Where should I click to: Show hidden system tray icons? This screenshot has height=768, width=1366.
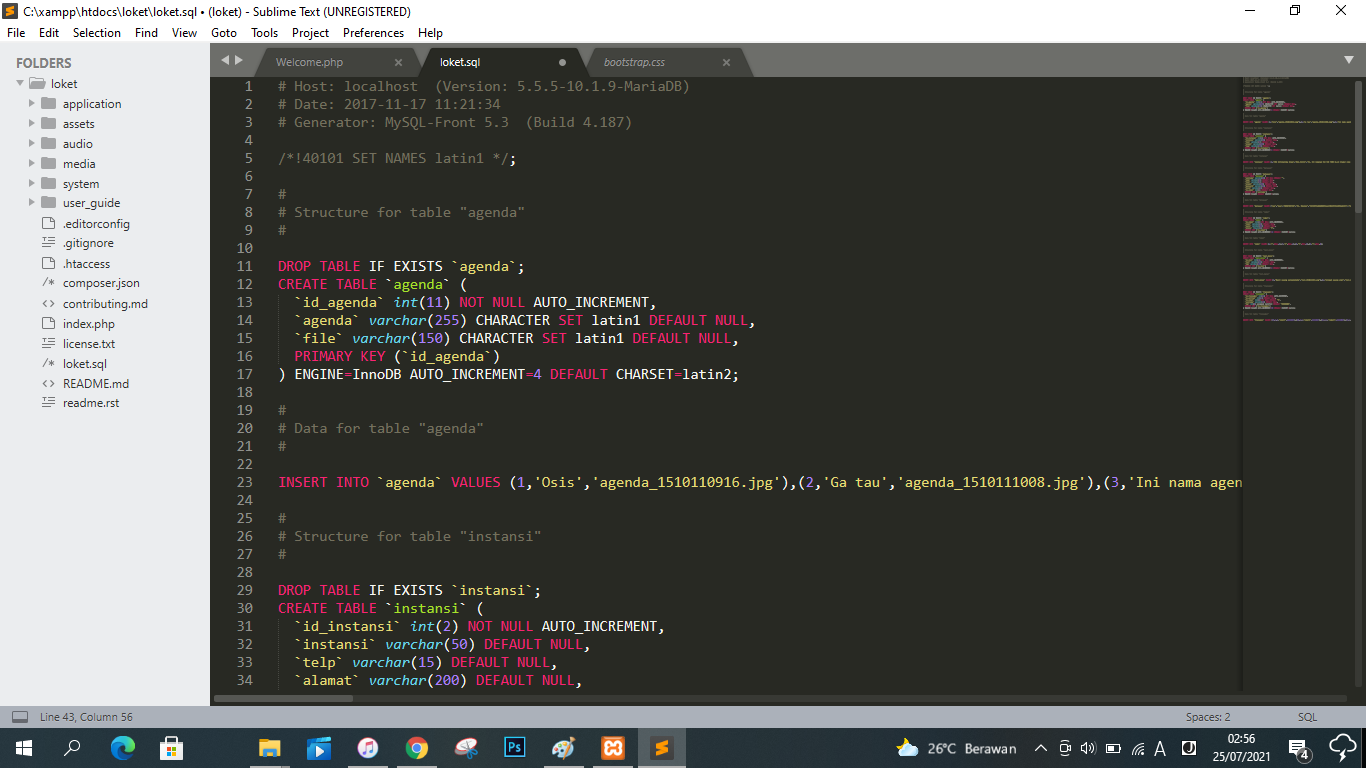(1040, 748)
